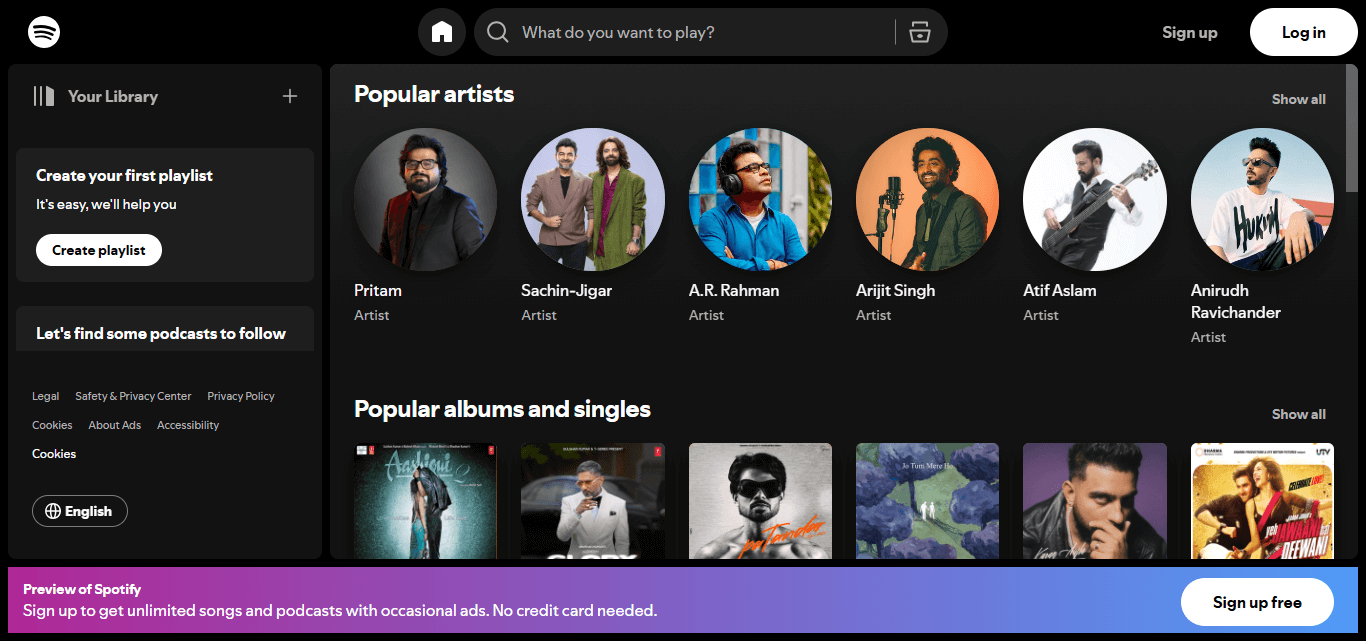The height and width of the screenshot is (641, 1366).
Task: Click the Sachin-Jigar name text
Action: 566,290
